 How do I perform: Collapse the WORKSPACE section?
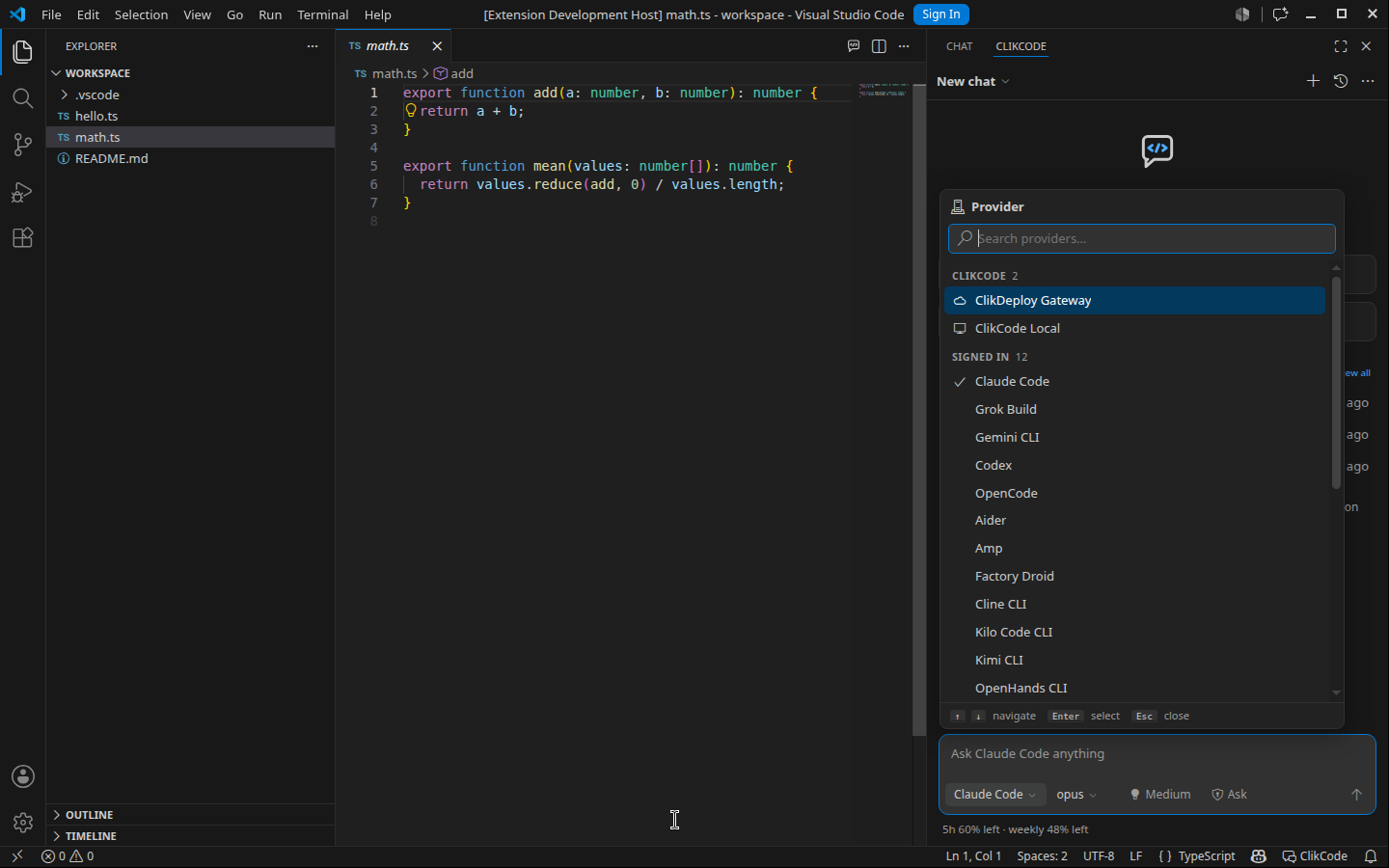[x=190, y=73]
